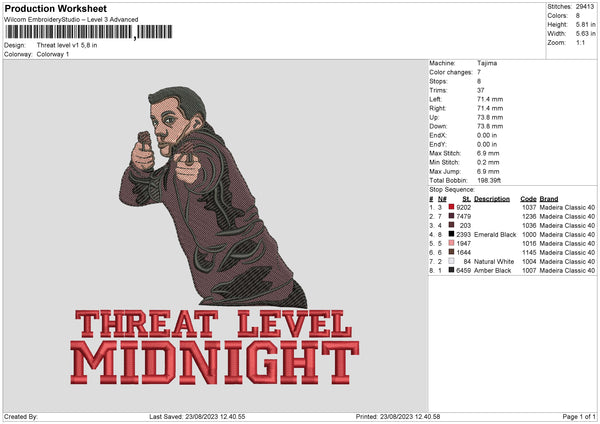
Task: Click the Colors value 8
Action: pos(578,16)
